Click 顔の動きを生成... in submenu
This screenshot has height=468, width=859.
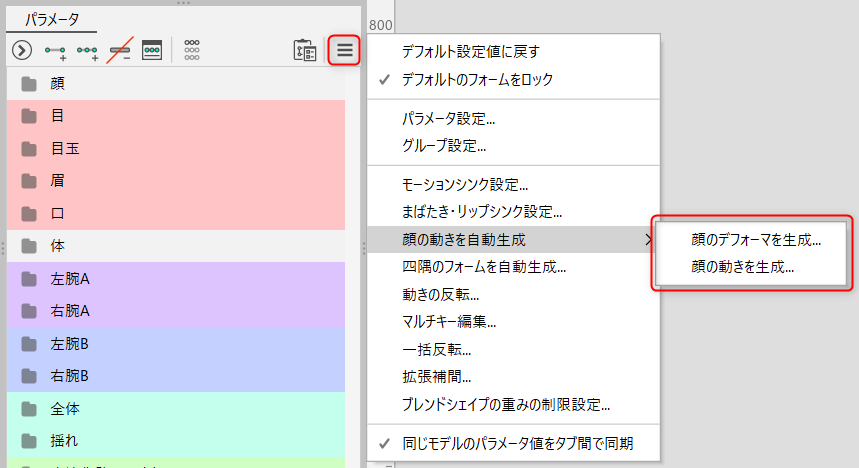pyautogui.click(x=743, y=267)
